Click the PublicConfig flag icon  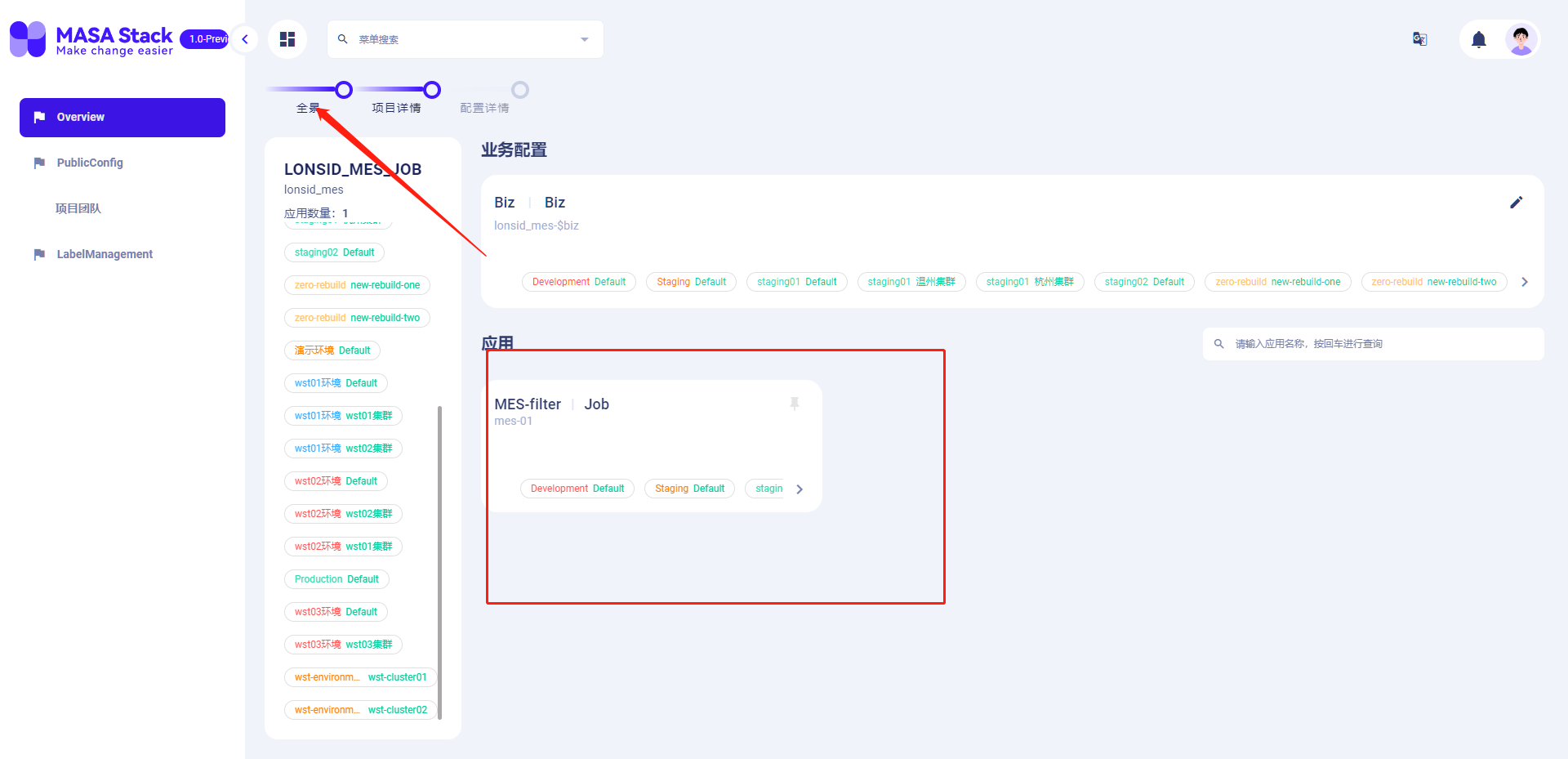(39, 163)
